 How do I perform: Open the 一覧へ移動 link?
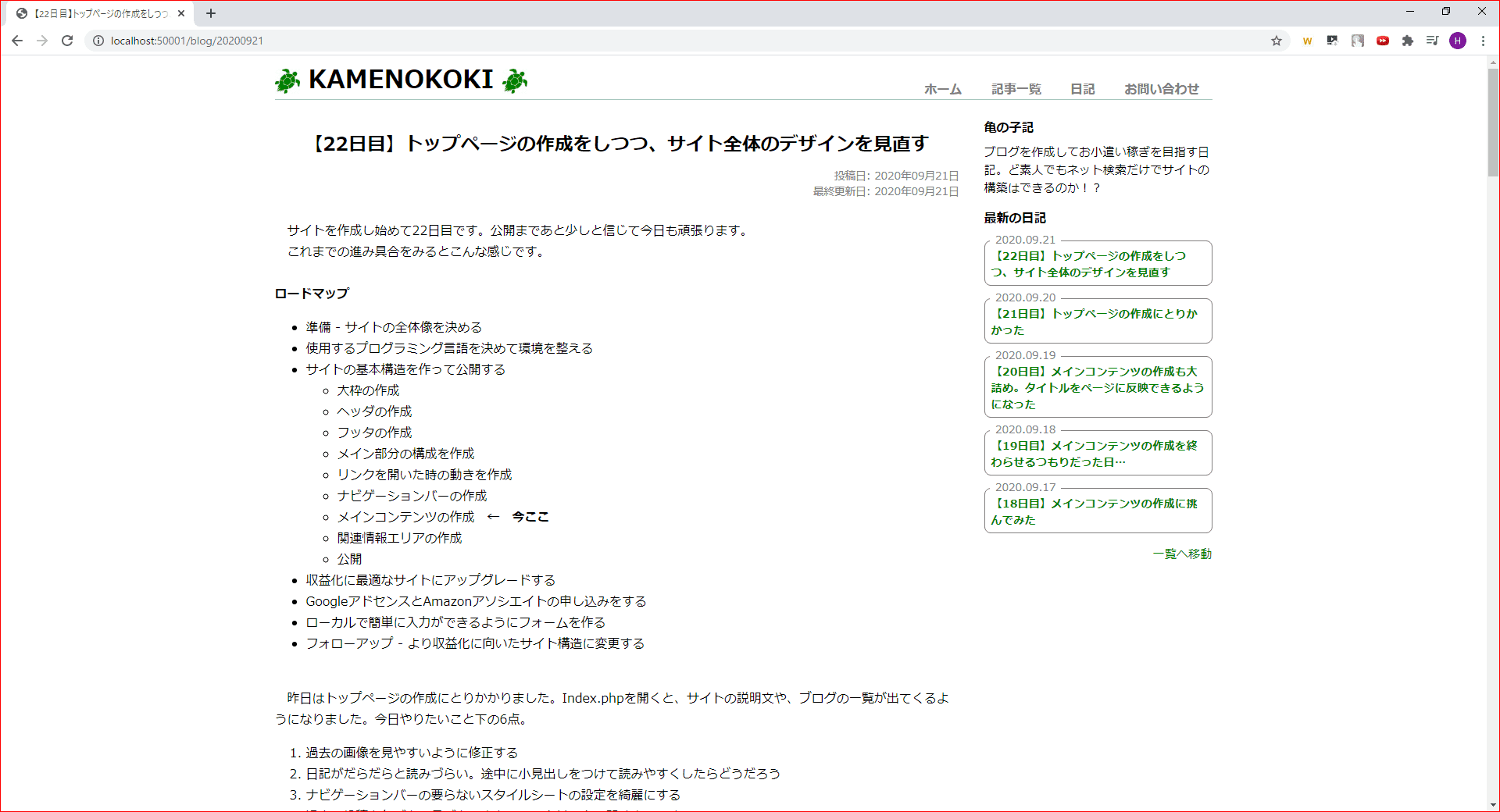[1182, 554]
